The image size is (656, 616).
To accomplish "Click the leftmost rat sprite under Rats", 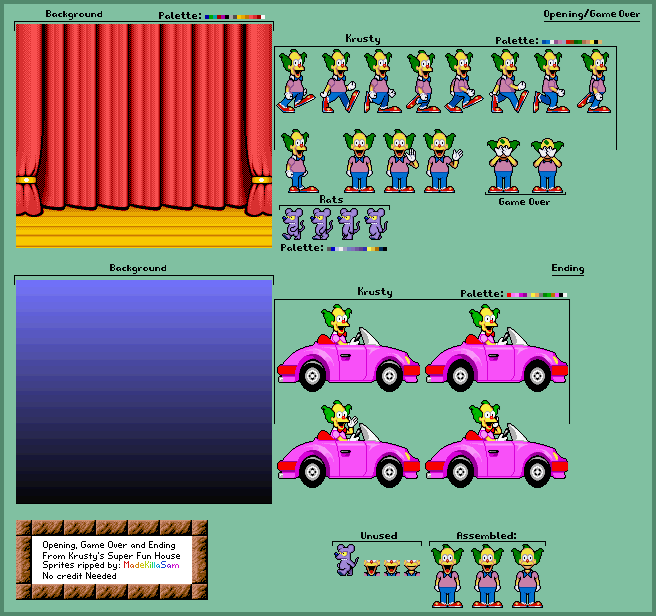I will click(x=292, y=223).
